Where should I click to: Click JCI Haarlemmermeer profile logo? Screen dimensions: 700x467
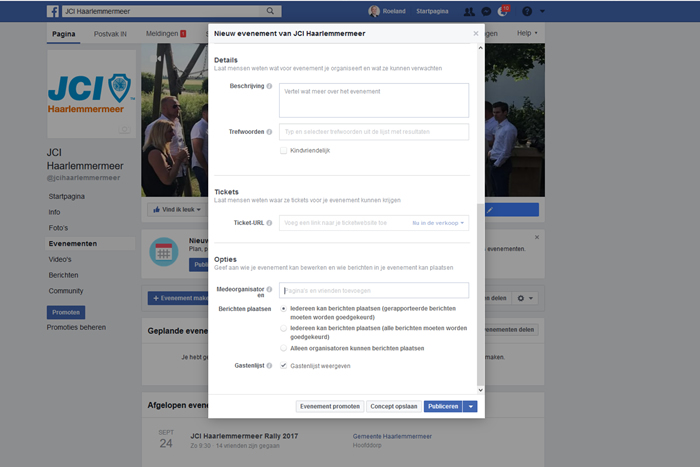tap(92, 94)
